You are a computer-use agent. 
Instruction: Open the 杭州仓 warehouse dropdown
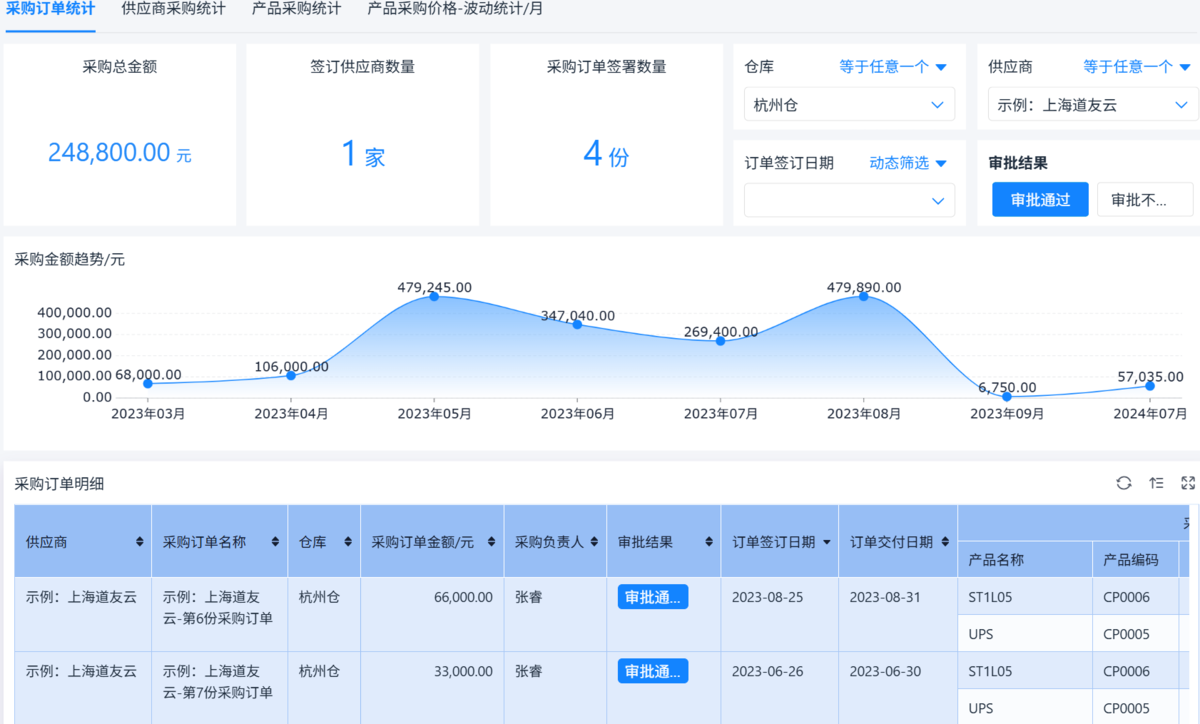pos(849,104)
